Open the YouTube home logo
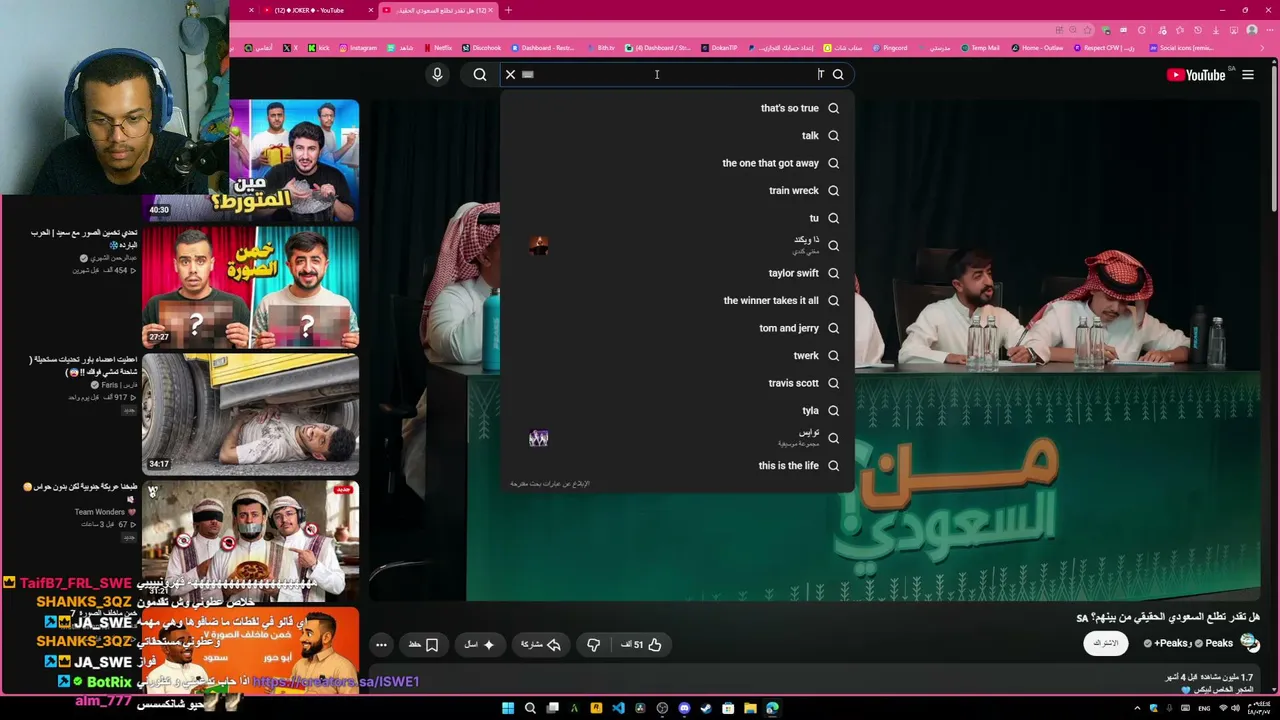This screenshot has width=1280, height=720. click(1196, 75)
